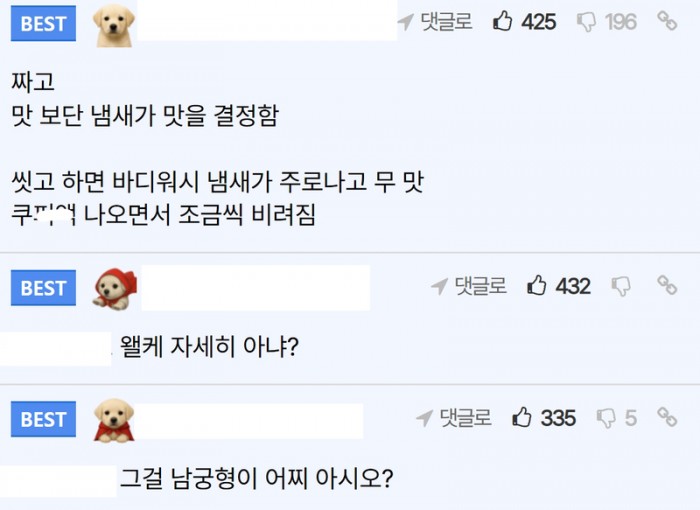Screen dimensions: 700x510
Task: Click thumbs-down on the second comment
Action: (621, 286)
